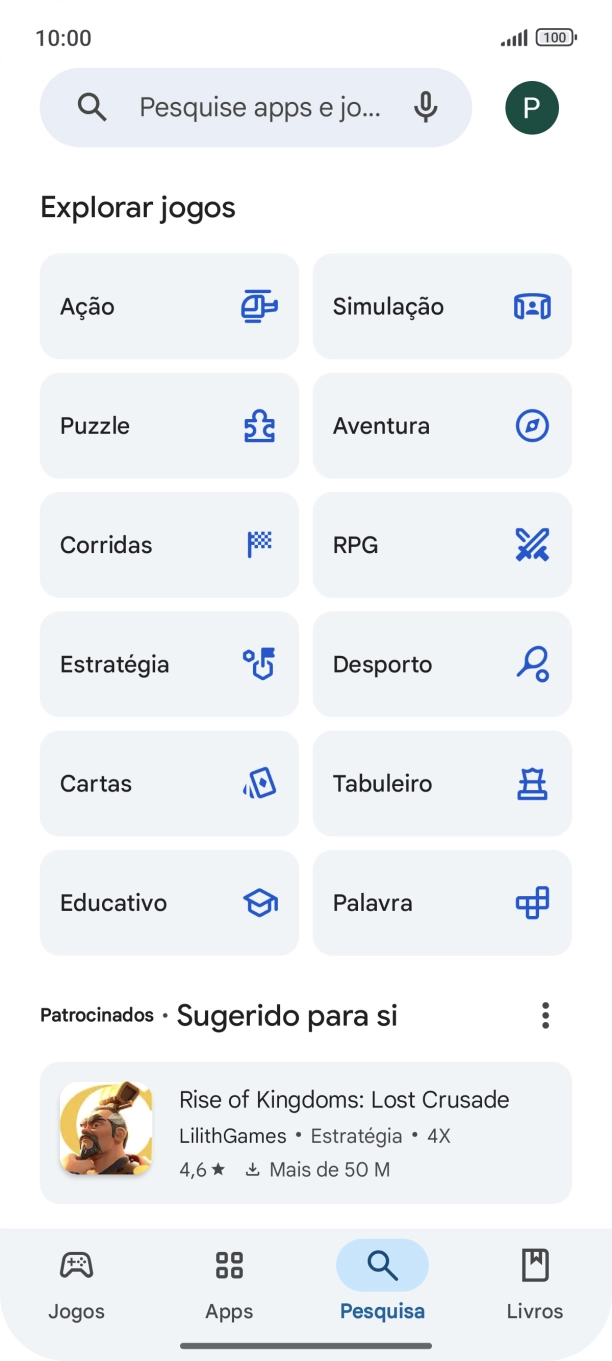Open the magnifying glass search icon
The height and width of the screenshot is (1361, 612).
pos(91,107)
